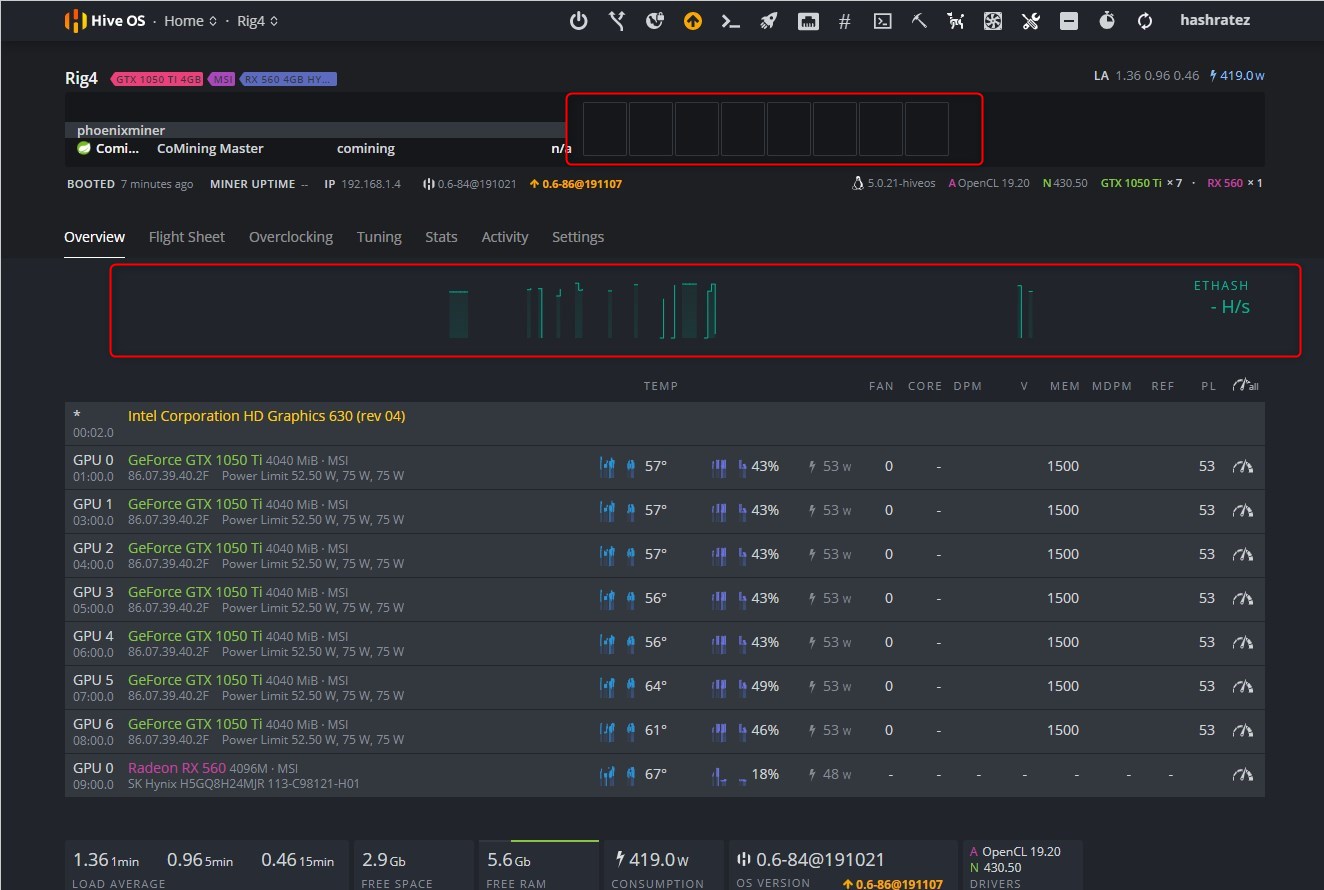The width and height of the screenshot is (1324, 890).
Task: Open the Flight Sheet tab
Action: click(x=187, y=237)
